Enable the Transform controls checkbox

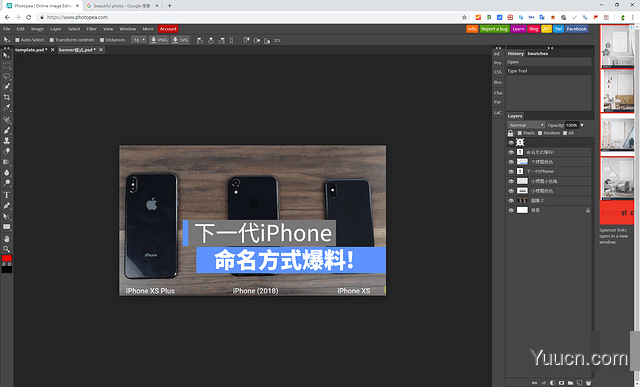[52, 40]
